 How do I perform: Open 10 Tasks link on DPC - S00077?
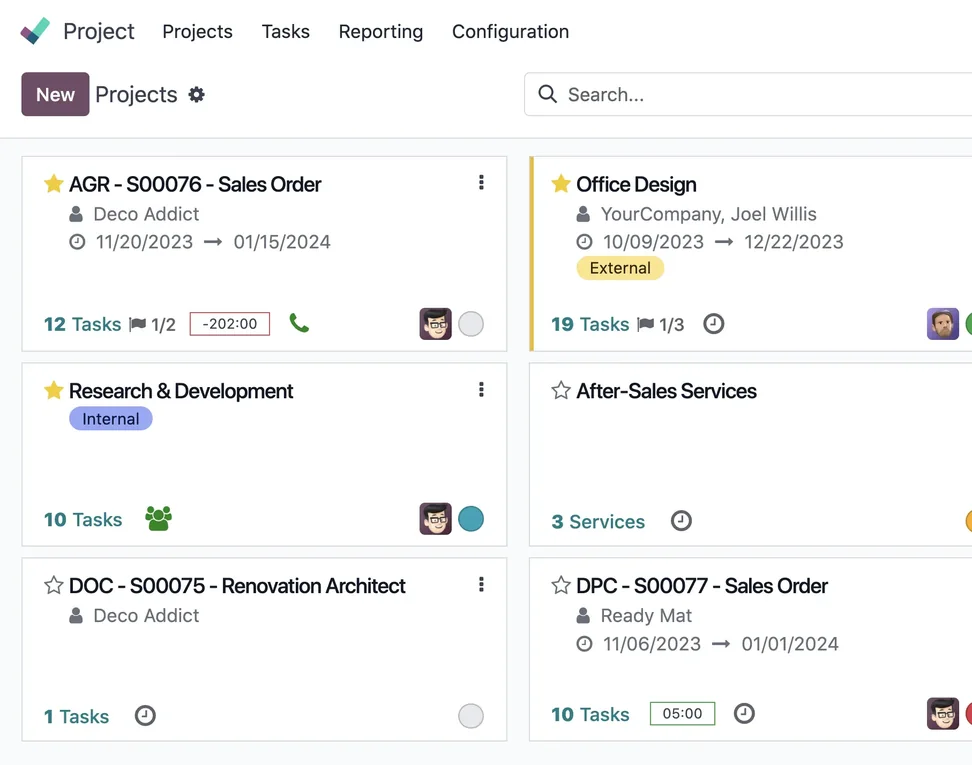pyautogui.click(x=590, y=715)
